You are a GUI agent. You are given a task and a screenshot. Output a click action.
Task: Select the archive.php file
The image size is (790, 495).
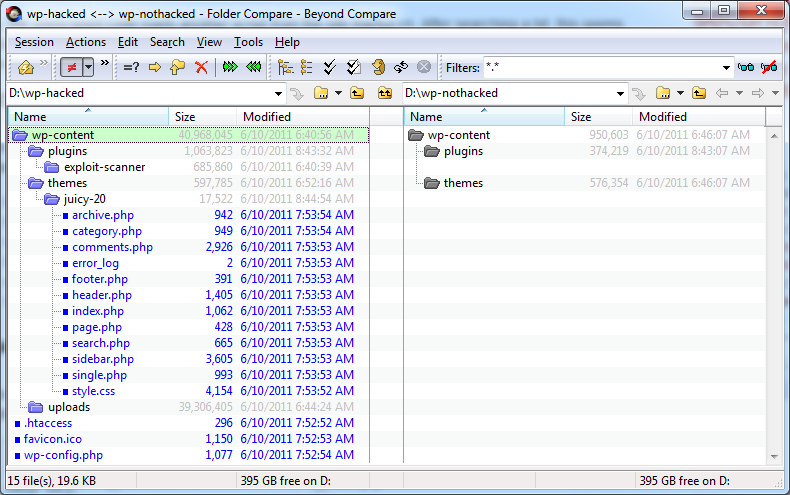coord(103,215)
